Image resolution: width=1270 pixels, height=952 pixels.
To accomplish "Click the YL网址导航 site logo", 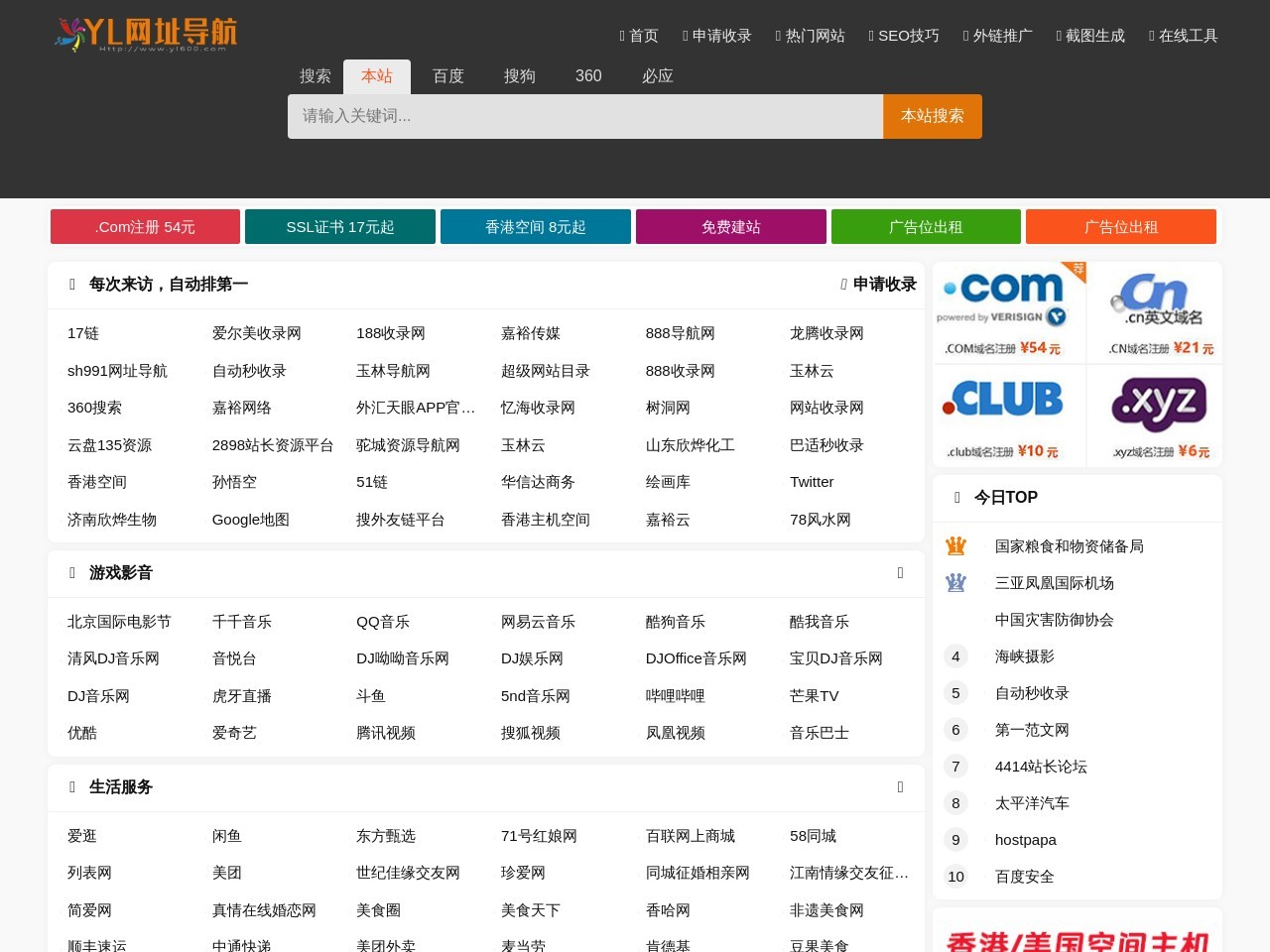I will pos(146,35).
